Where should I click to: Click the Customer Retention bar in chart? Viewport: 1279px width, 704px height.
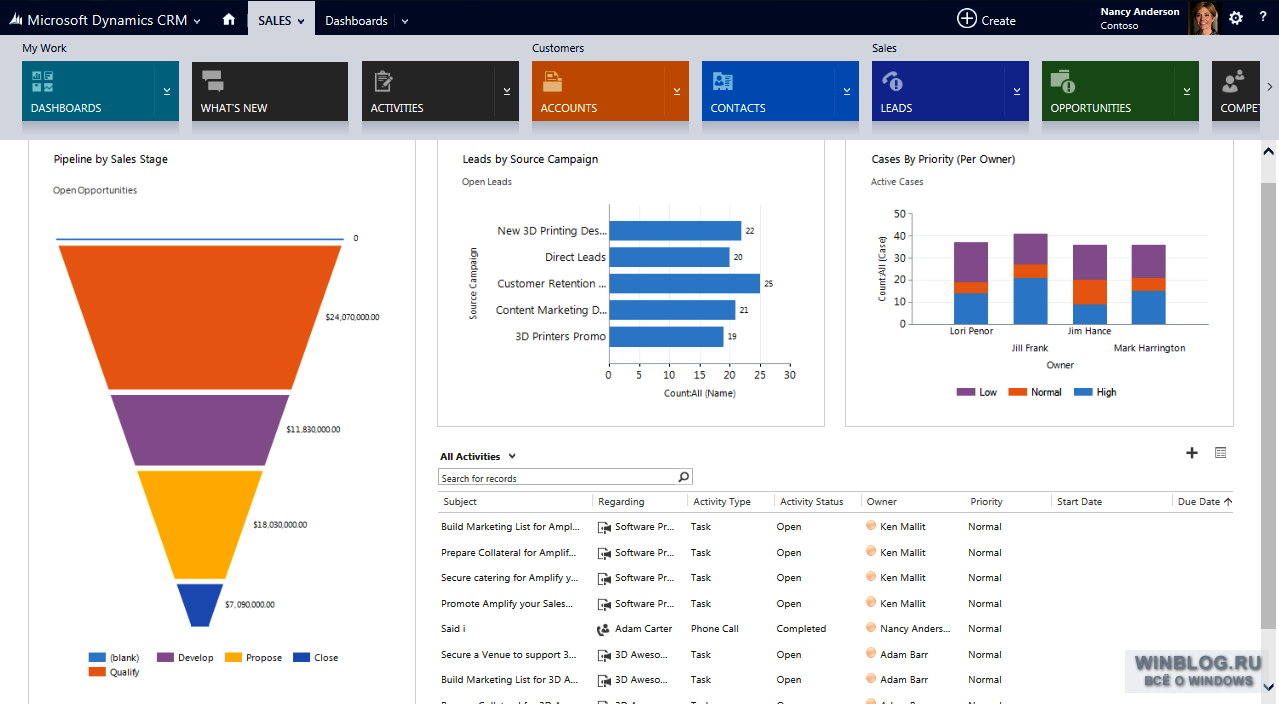point(684,284)
